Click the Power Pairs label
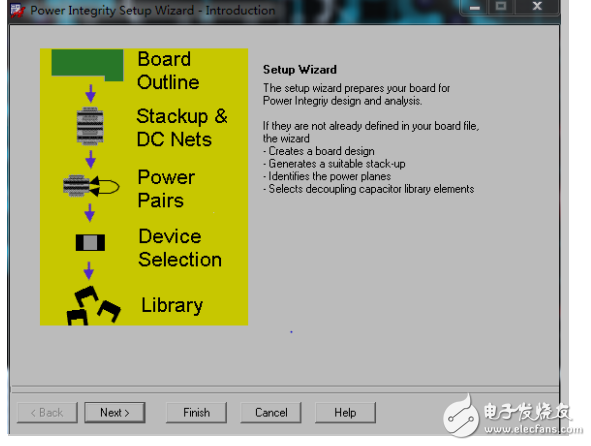The image size is (591, 446). pos(166,189)
